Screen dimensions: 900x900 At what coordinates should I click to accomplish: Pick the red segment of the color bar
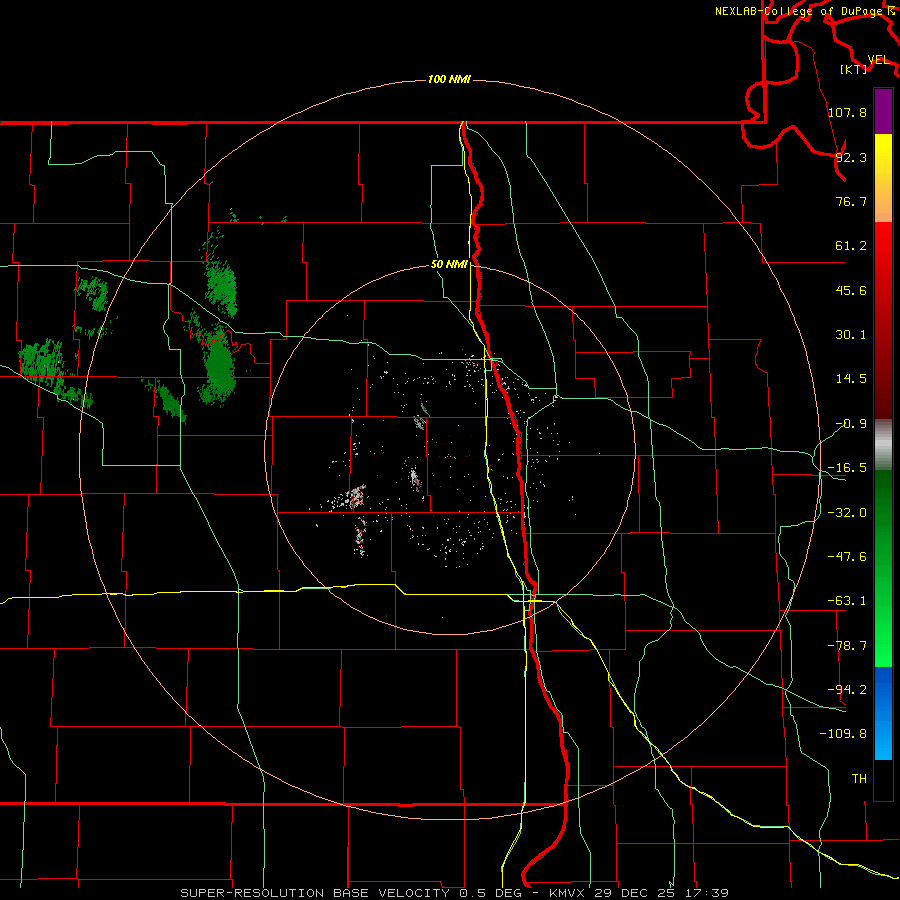[x=883, y=320]
